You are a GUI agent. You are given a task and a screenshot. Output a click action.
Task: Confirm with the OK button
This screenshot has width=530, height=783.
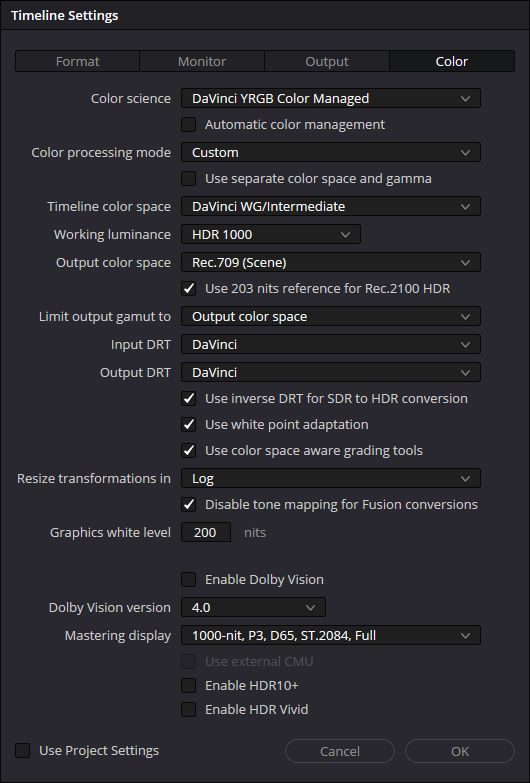[x=460, y=751]
